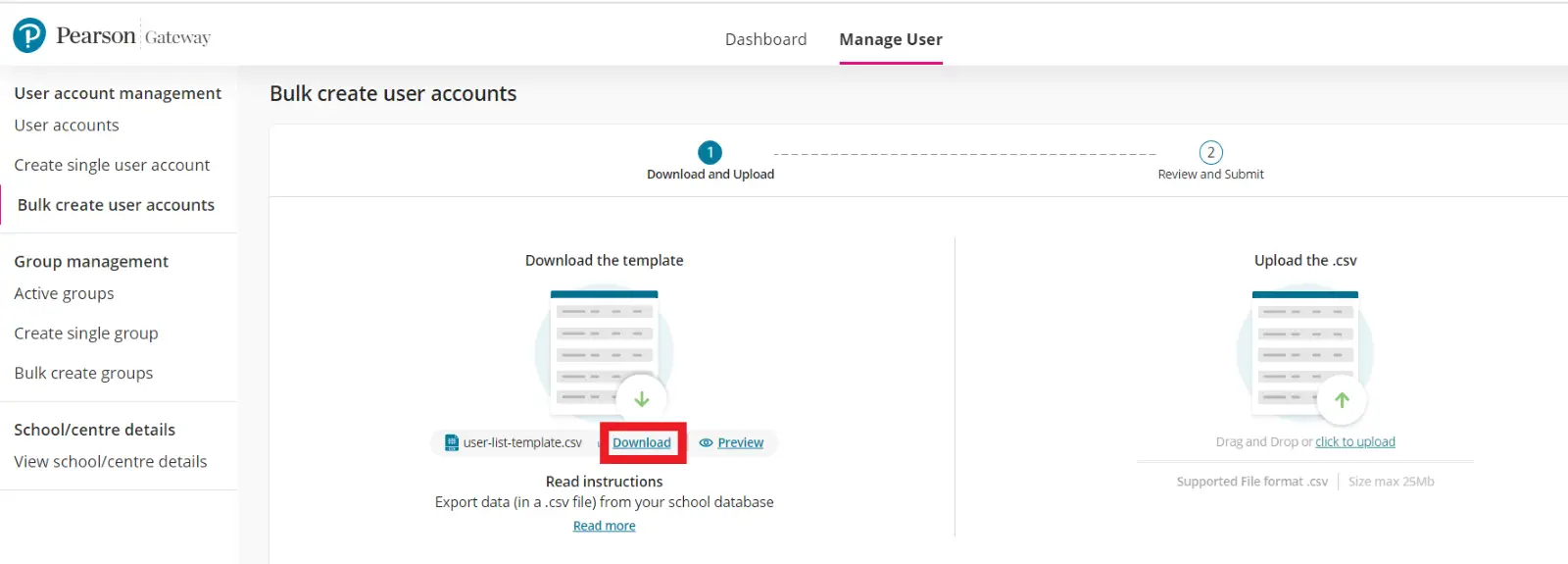The height and width of the screenshot is (564, 1568).
Task: Download the user list template
Action: click(x=642, y=443)
